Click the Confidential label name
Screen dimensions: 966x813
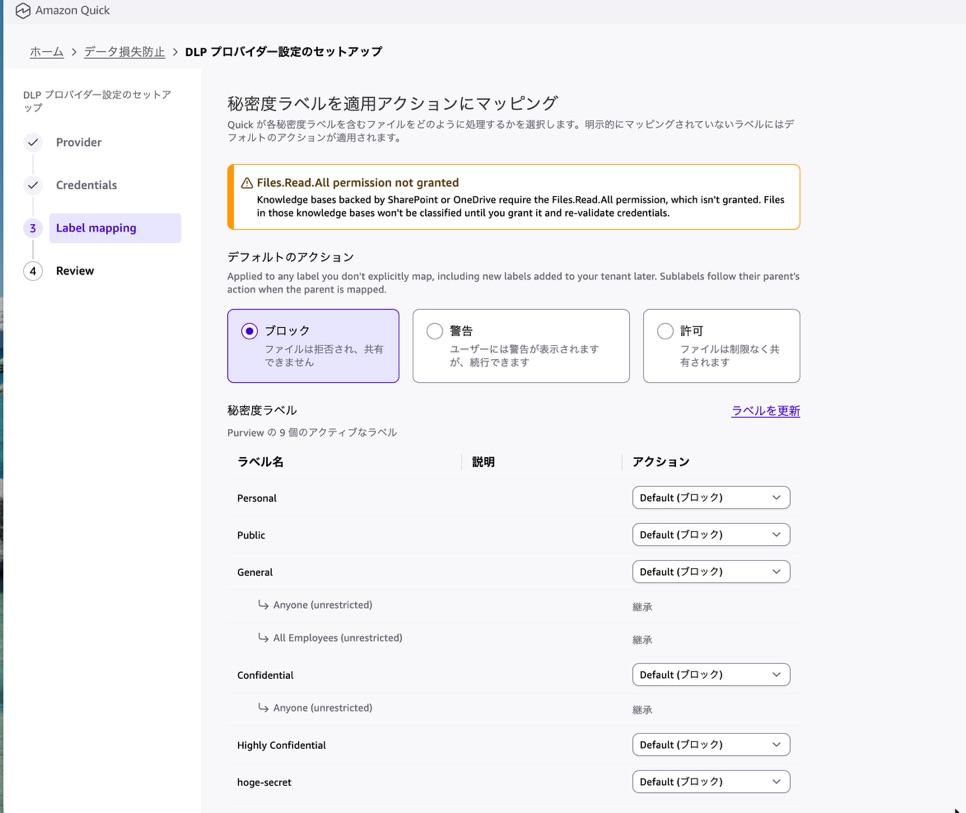tap(265, 675)
